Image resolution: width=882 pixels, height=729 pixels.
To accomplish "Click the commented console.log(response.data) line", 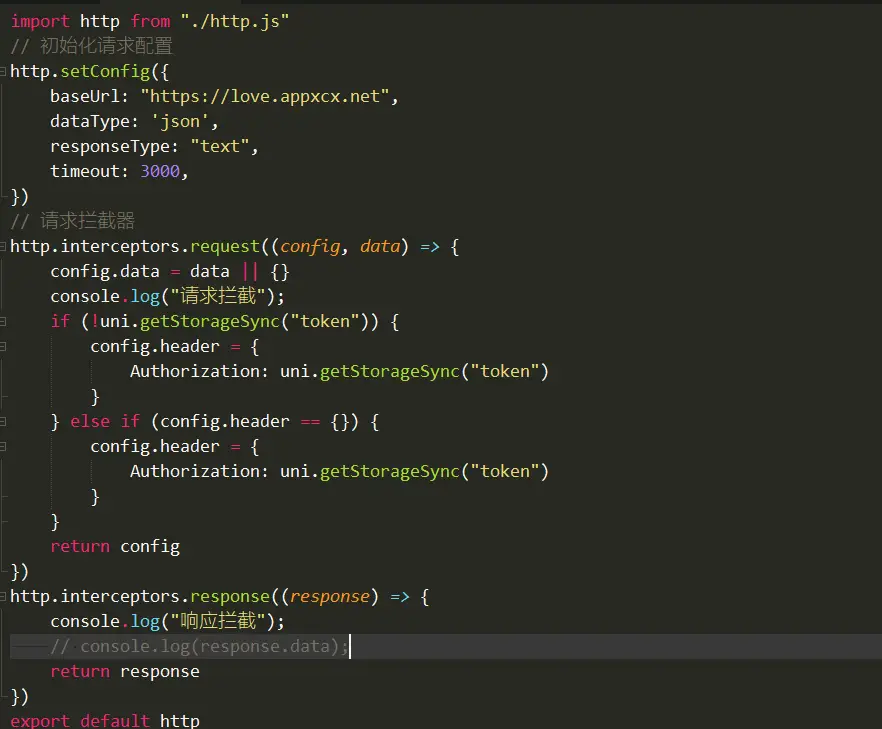I will [200, 647].
